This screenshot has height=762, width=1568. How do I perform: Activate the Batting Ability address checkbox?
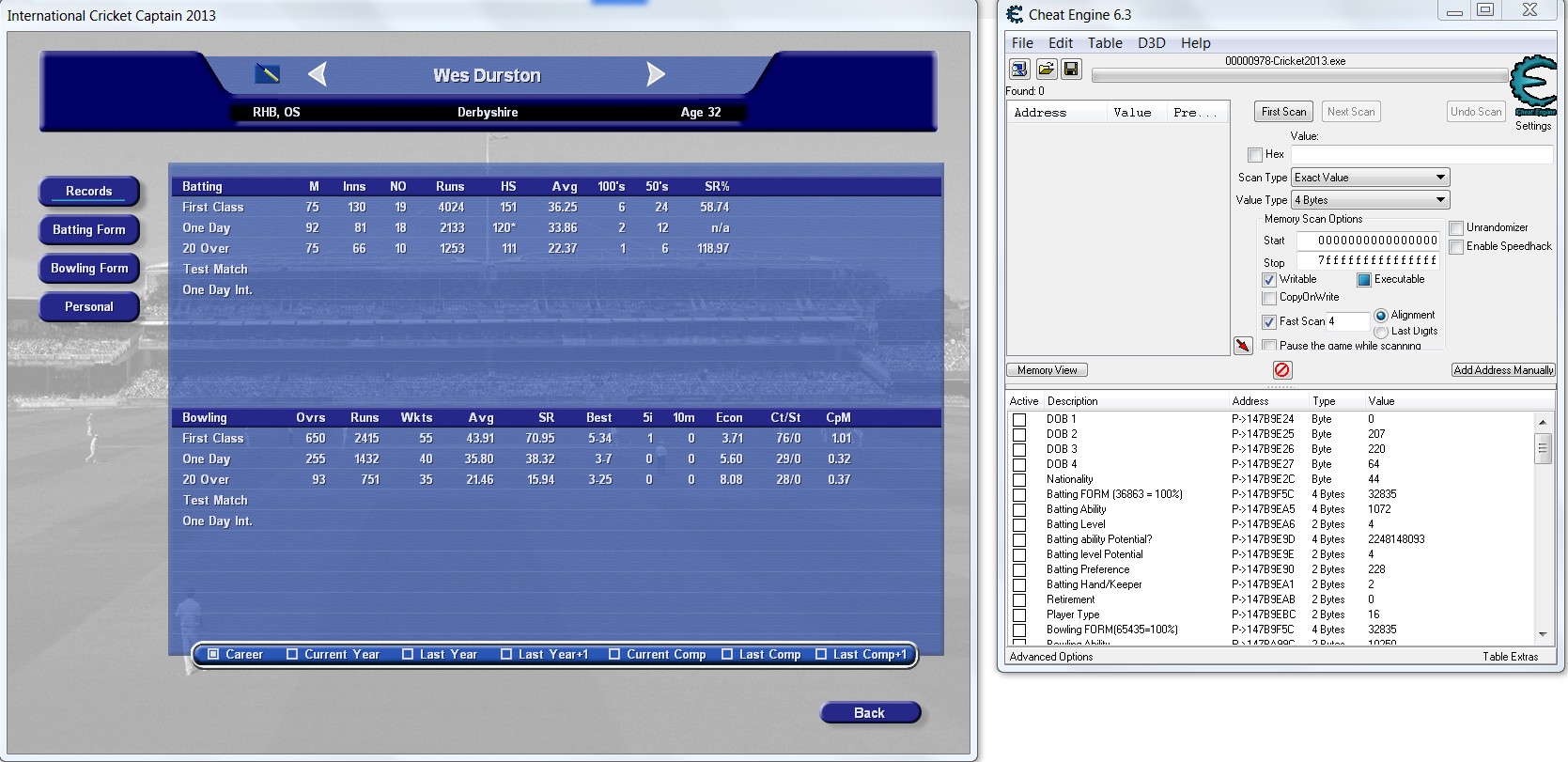(x=1019, y=509)
